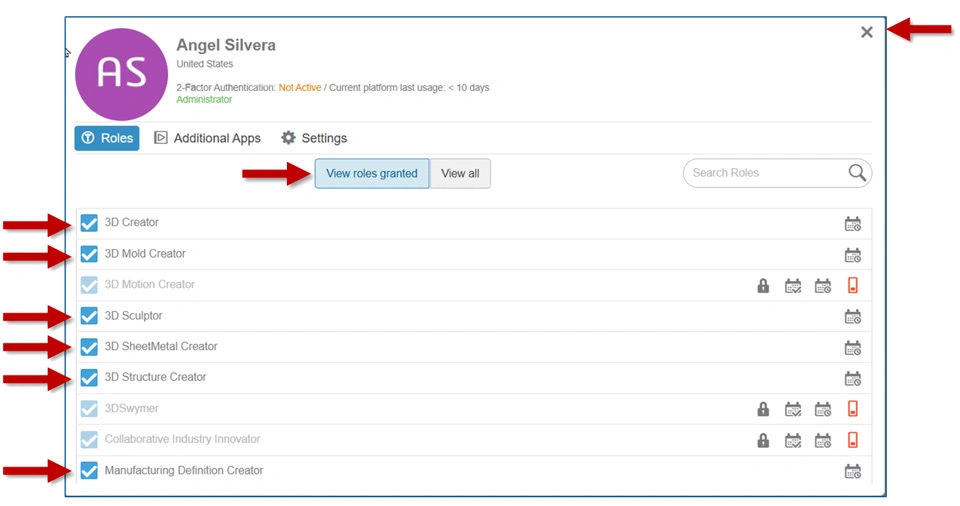Click the View roles granted button
Viewport: 960px width, 506px height.
point(372,173)
